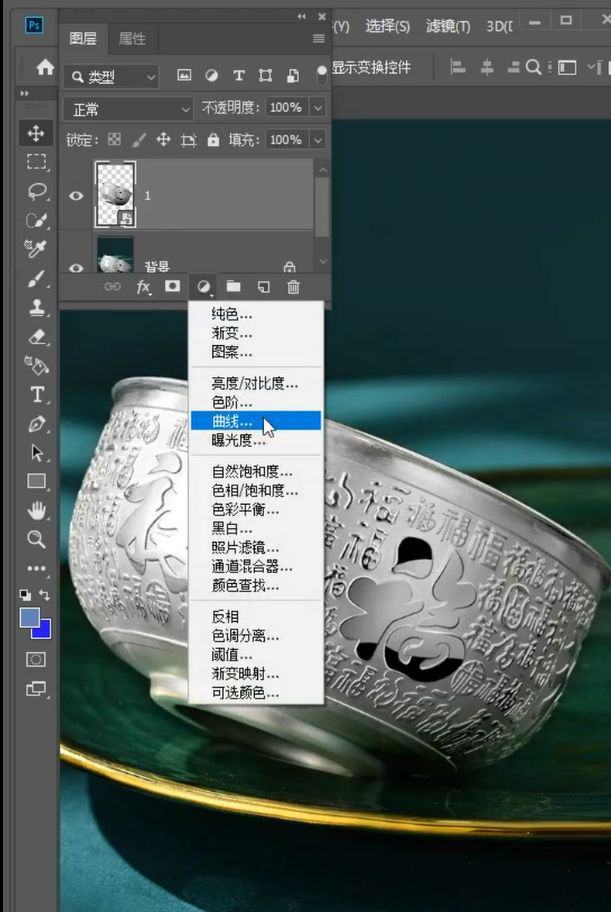611x912 pixels.
Task: Toggle lock transparent pixels
Action: 115,140
